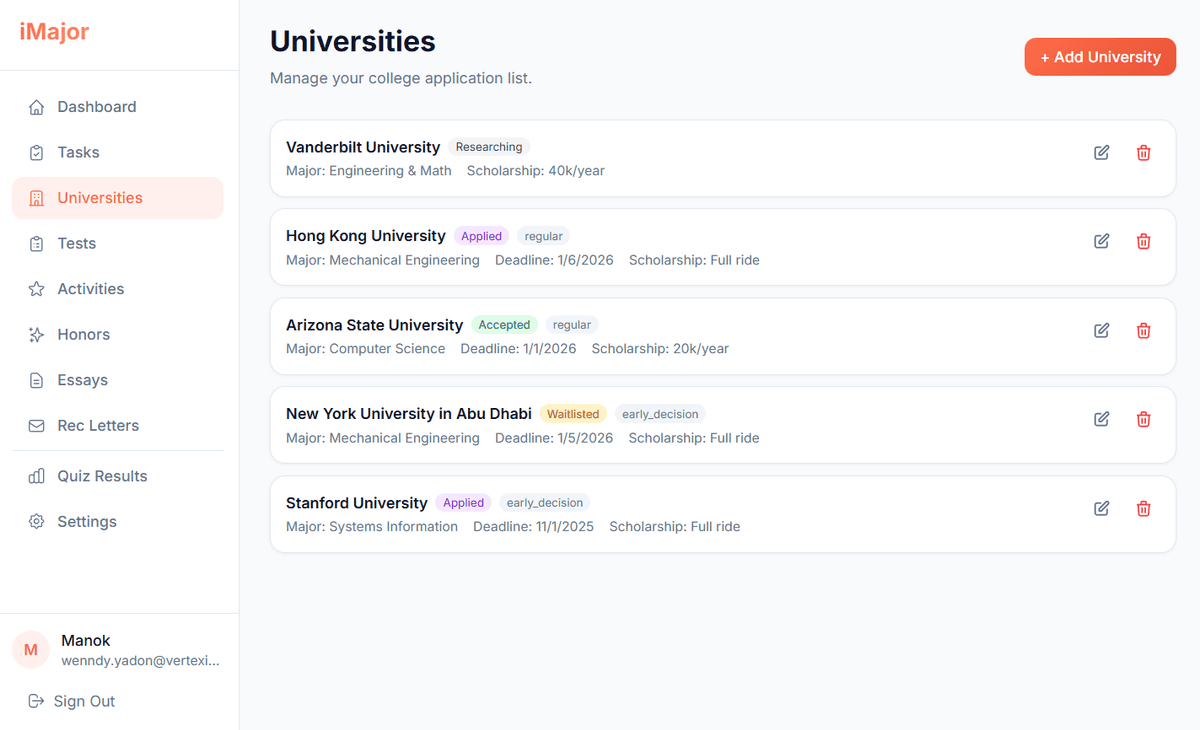This screenshot has height=730, width=1200.
Task: Edit the Hong Kong University entry
Action: coord(1101,241)
